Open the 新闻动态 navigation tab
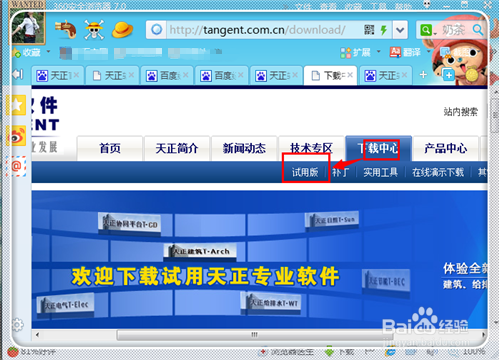This screenshot has height=360, width=499. click(x=244, y=148)
